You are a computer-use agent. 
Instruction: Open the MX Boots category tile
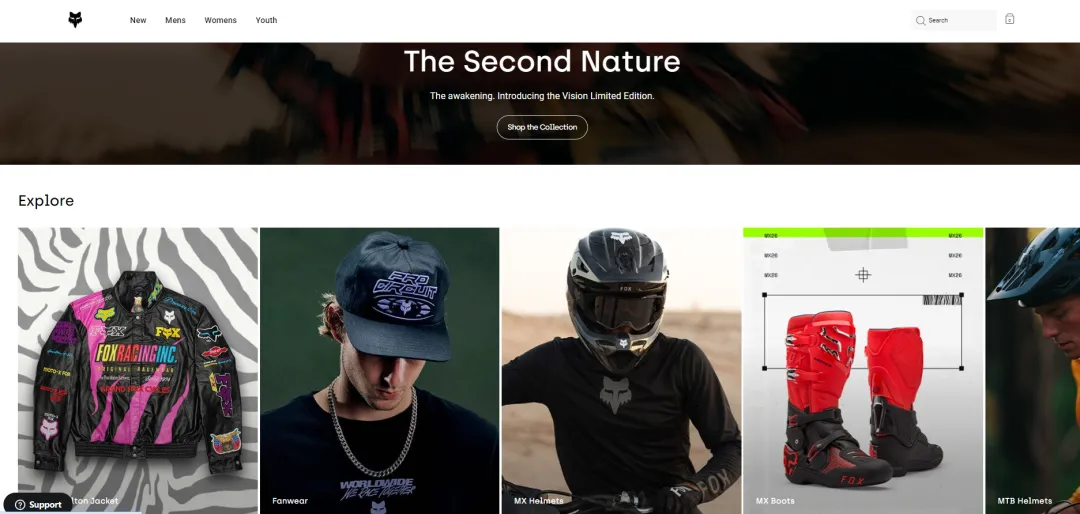point(863,371)
